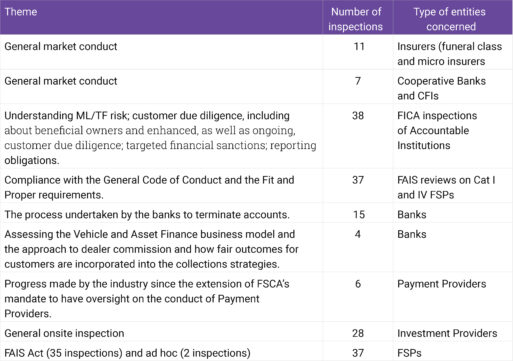
Task: Click the inspection count 7
Action: tap(358, 81)
